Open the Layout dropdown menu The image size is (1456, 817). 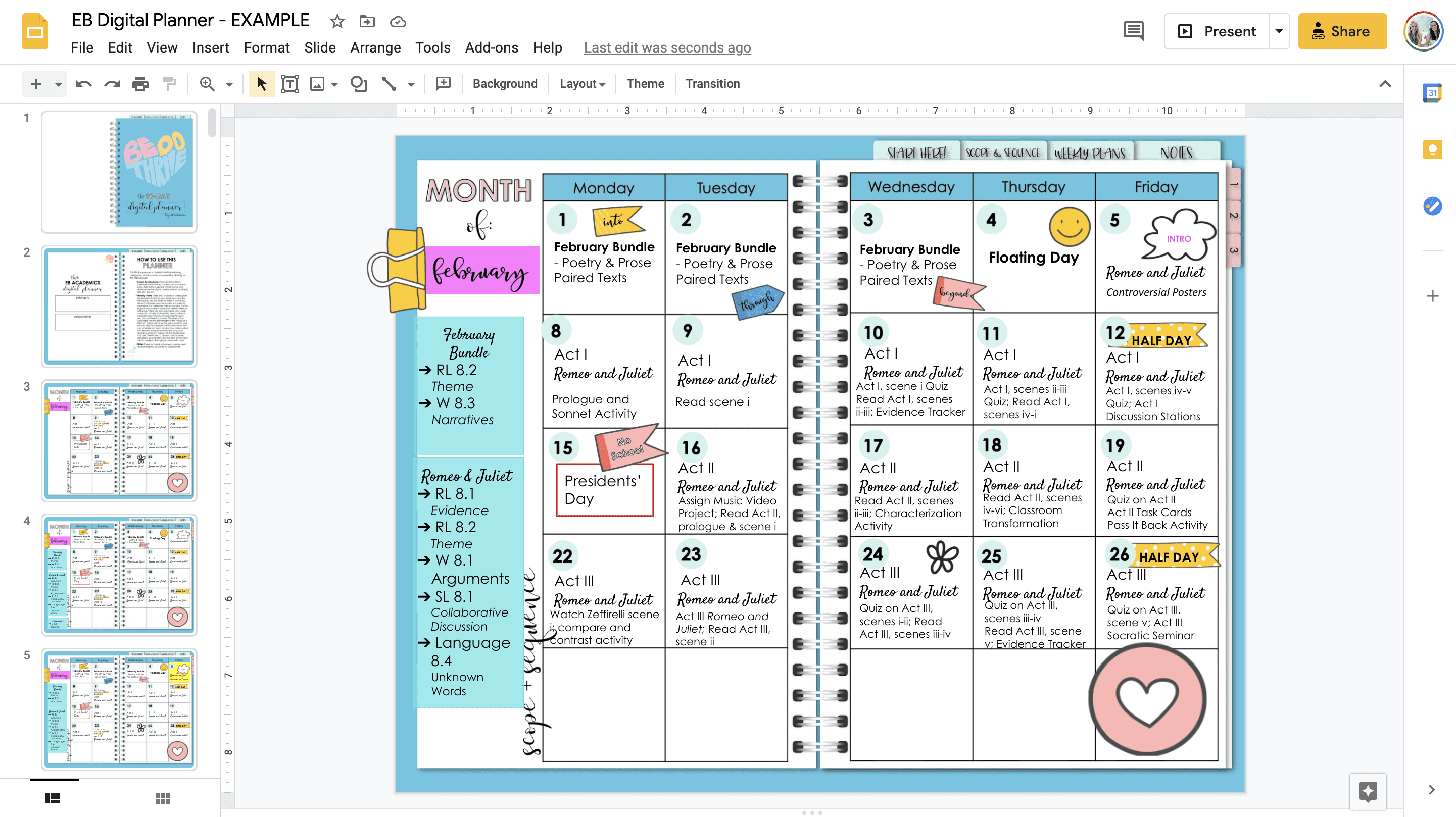click(582, 83)
